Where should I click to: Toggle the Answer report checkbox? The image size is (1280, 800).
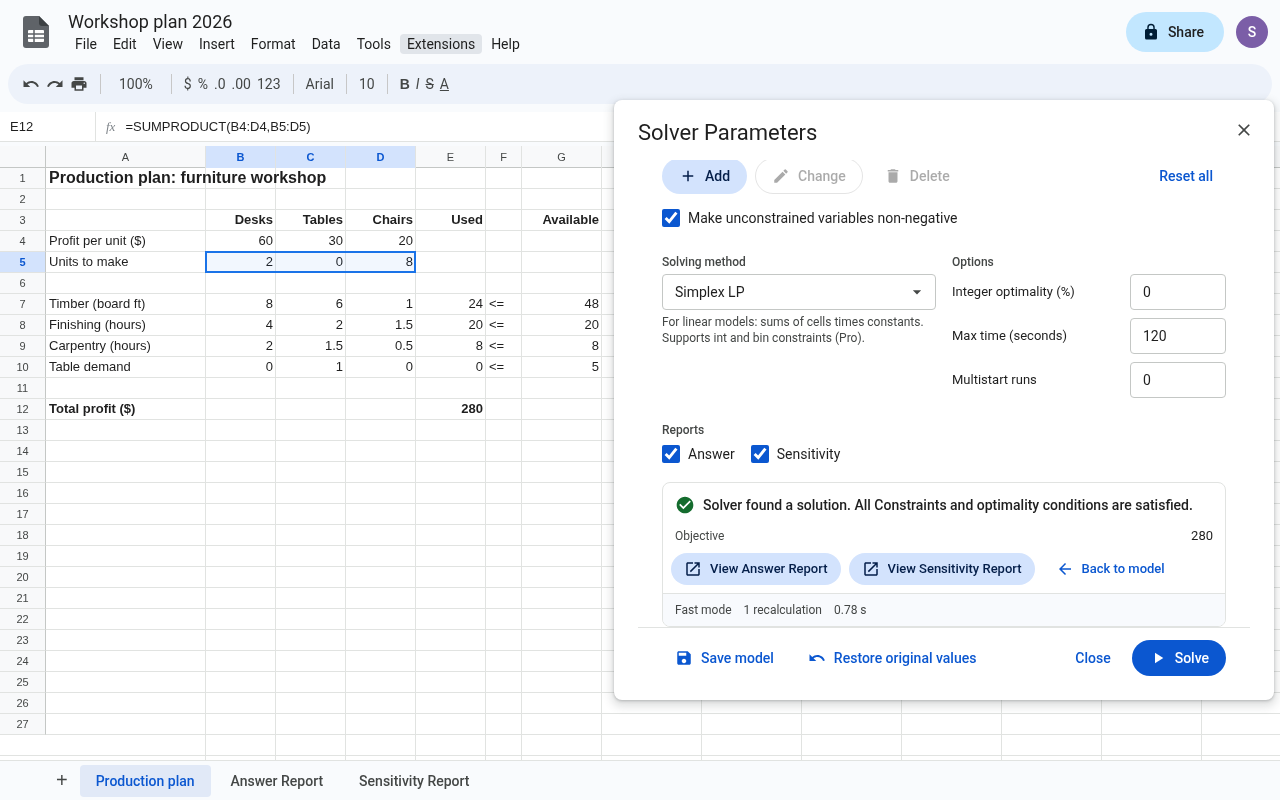point(671,454)
